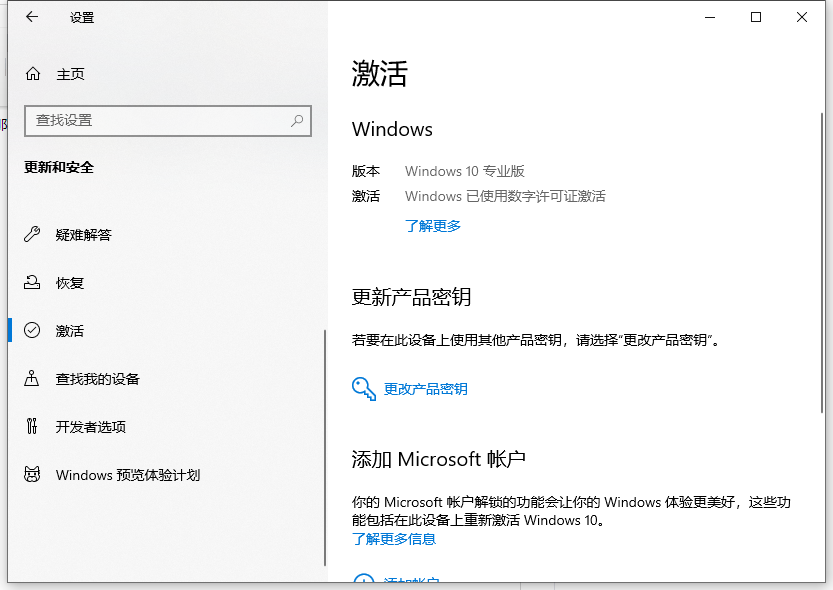Open 开发者选项 developer options icon
The width and height of the screenshot is (833, 590).
coord(33,426)
